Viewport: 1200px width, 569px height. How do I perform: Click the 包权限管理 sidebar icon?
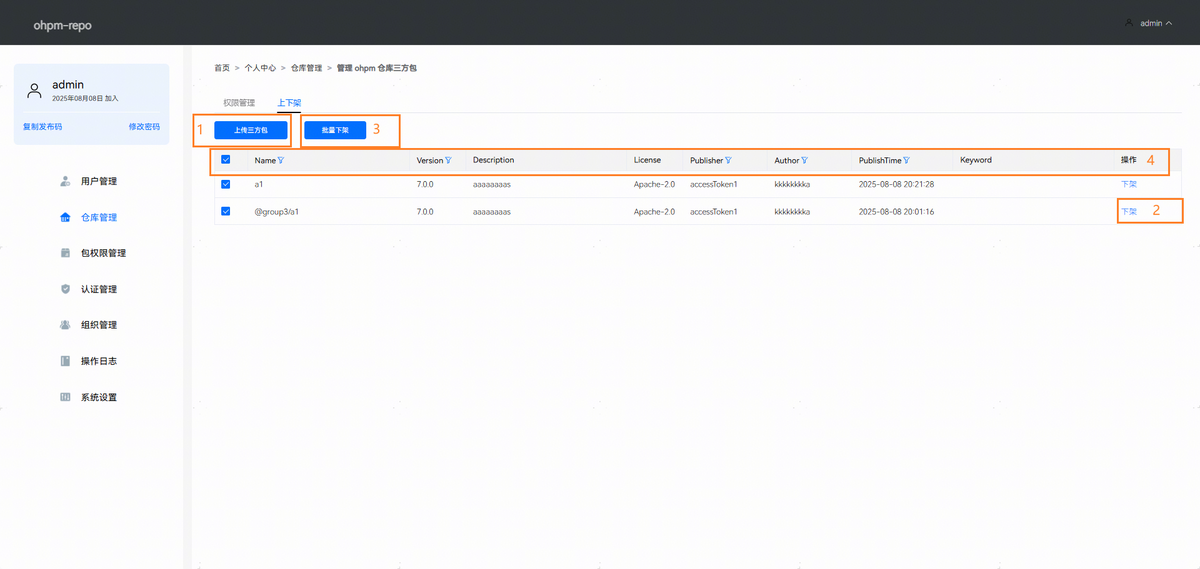[x=65, y=253]
